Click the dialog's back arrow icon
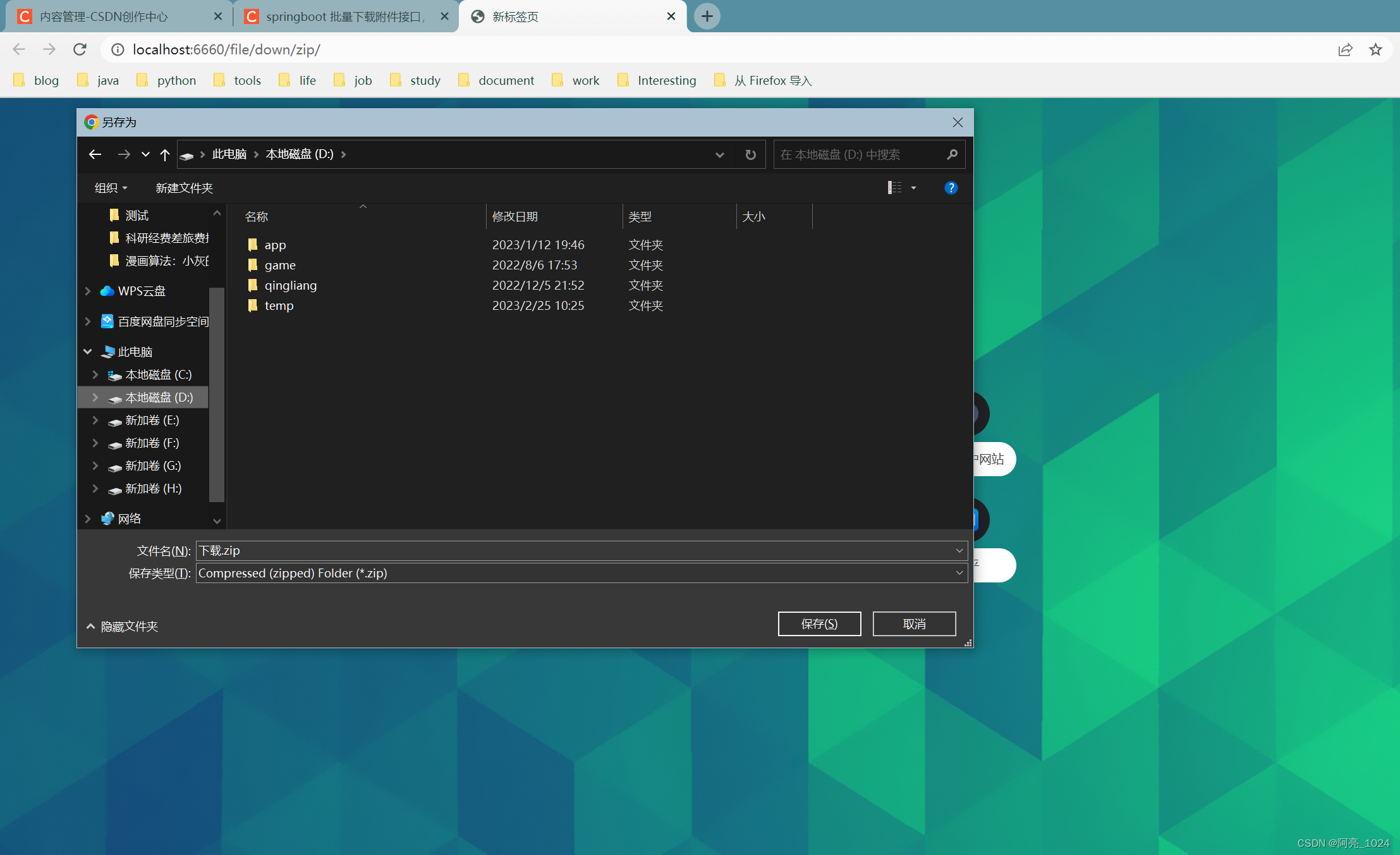 tap(95, 154)
